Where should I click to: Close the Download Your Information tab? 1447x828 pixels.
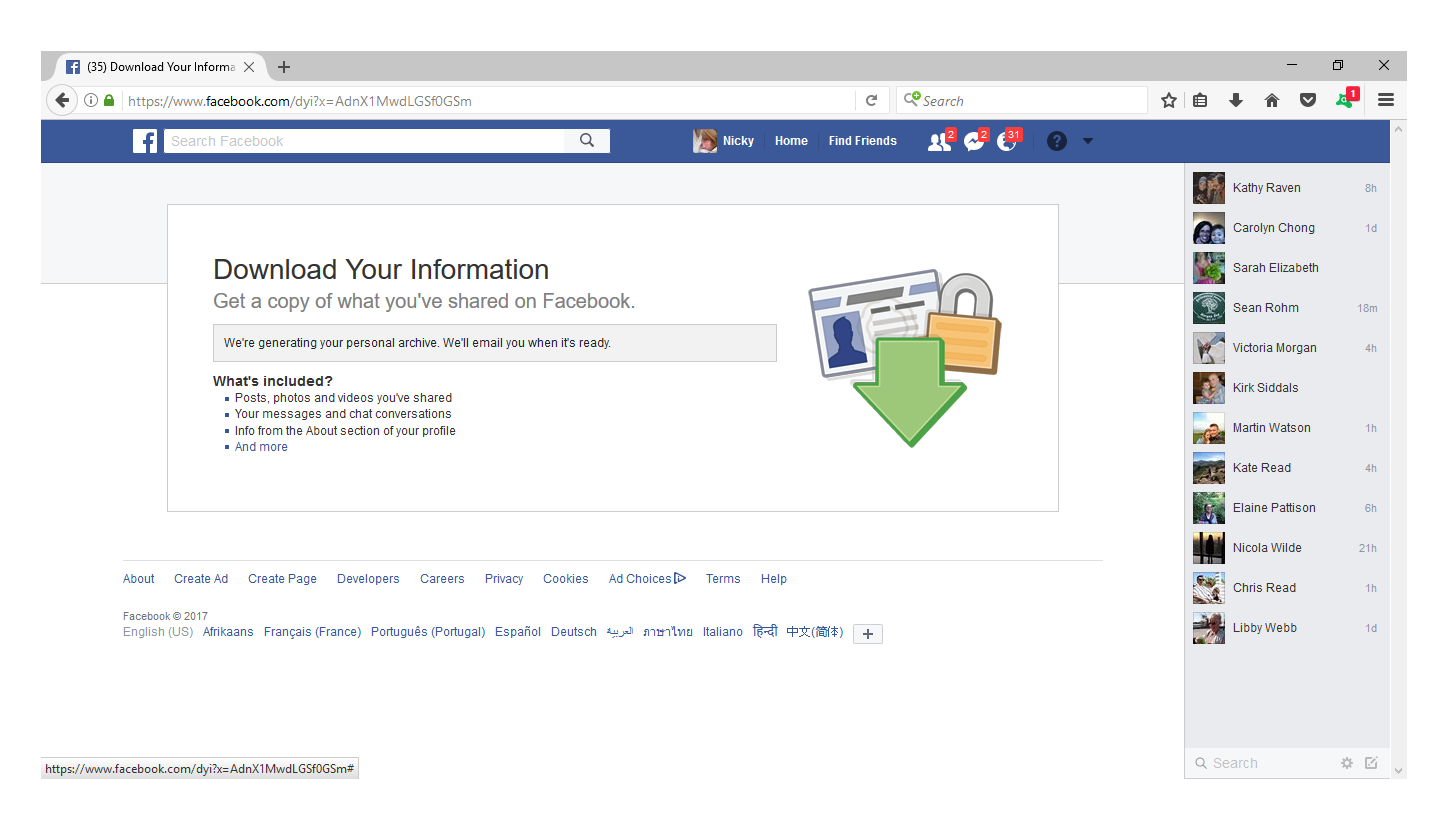249,67
